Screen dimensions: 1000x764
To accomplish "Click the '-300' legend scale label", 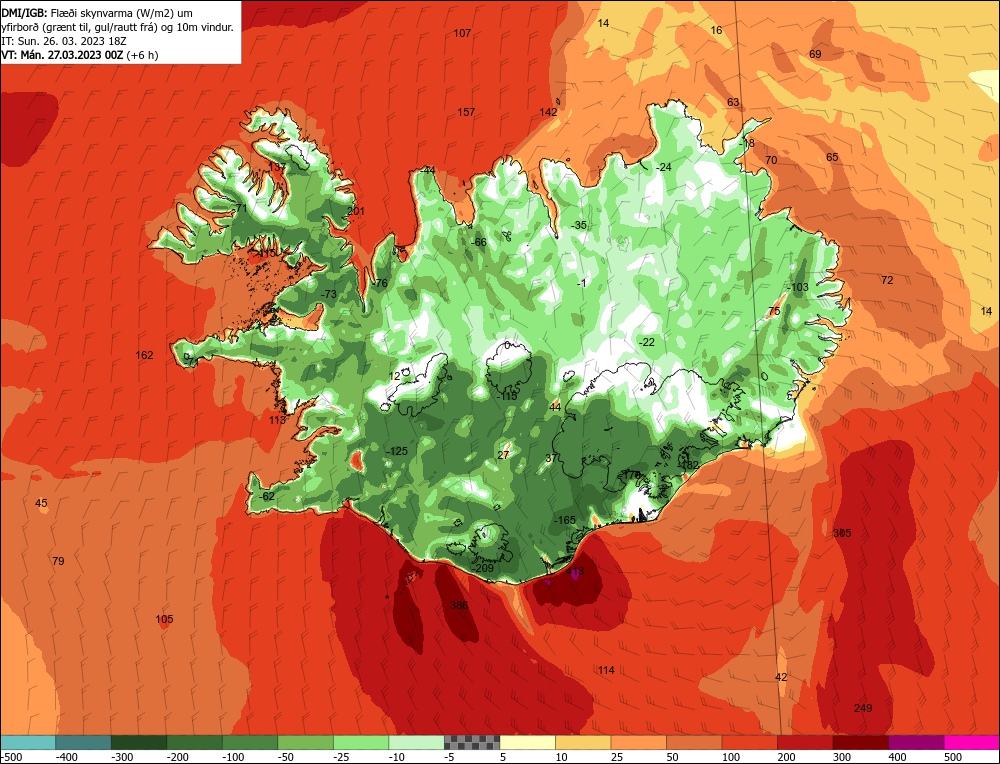I will (x=122, y=757).
